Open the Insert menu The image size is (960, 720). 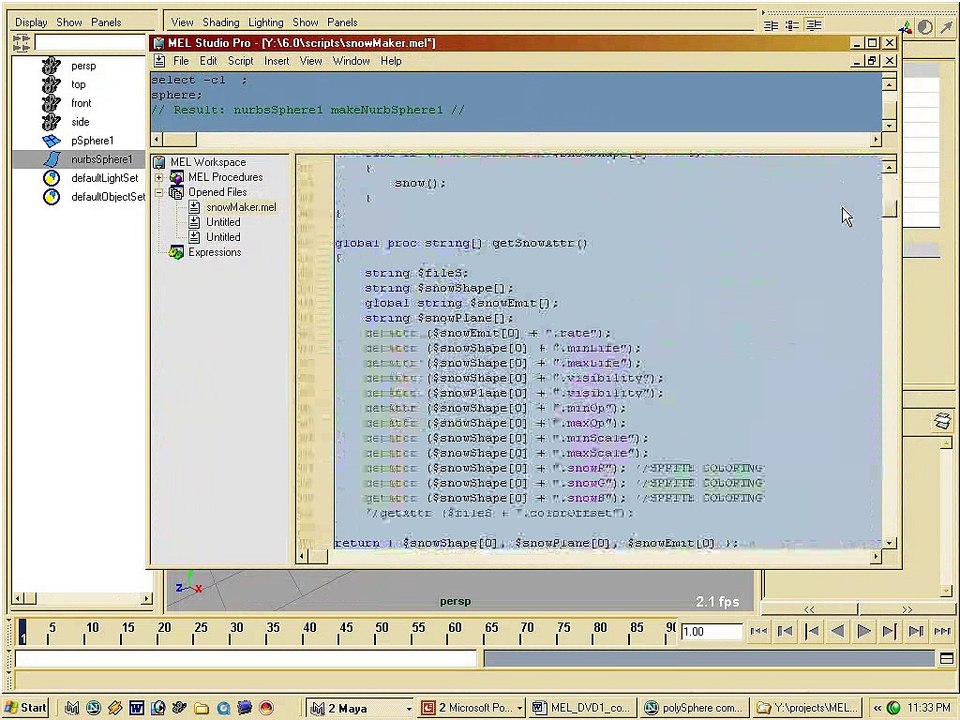276,61
